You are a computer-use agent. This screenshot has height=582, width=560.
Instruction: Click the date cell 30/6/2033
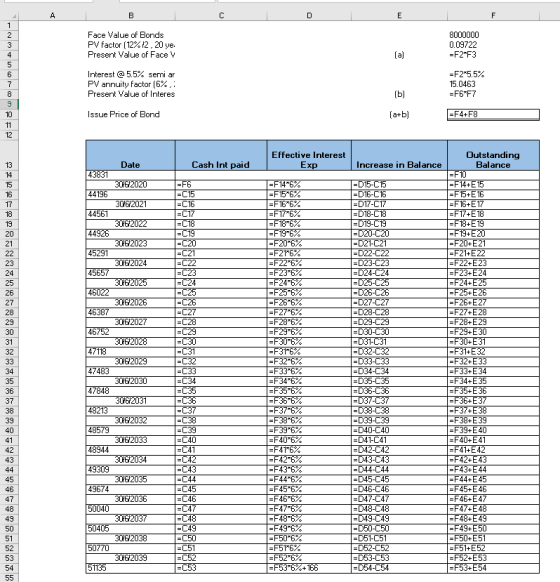point(131,441)
